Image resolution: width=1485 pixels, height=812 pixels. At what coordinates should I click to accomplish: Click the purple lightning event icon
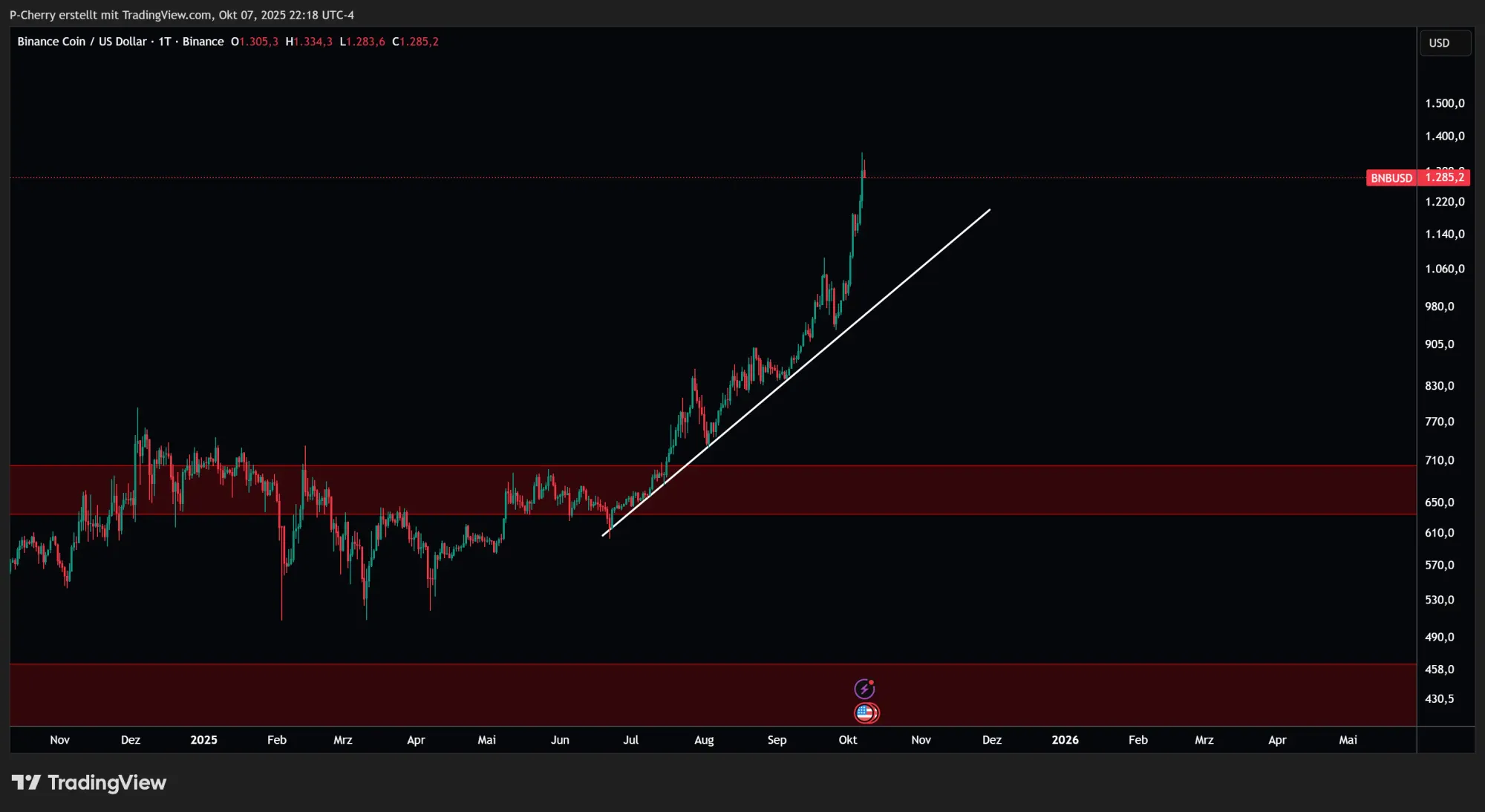[864, 689]
